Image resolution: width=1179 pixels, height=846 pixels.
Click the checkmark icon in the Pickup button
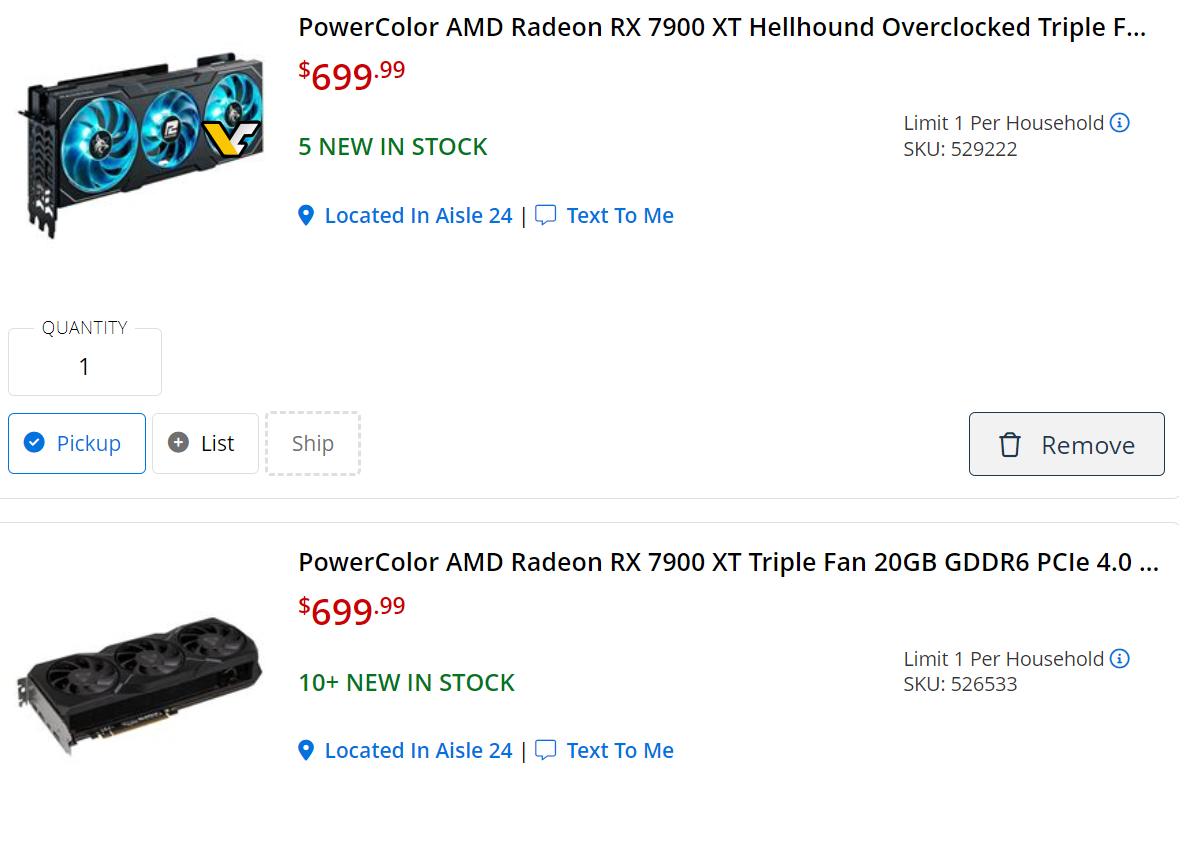click(34, 443)
